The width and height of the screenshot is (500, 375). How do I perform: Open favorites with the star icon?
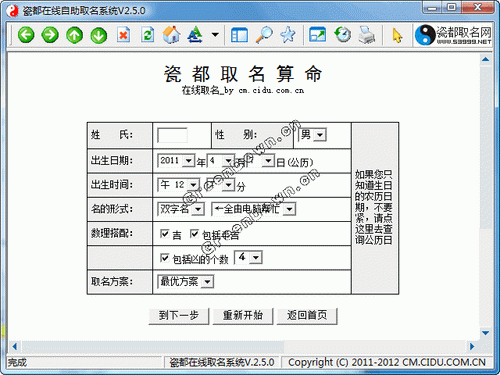[x=288, y=35]
